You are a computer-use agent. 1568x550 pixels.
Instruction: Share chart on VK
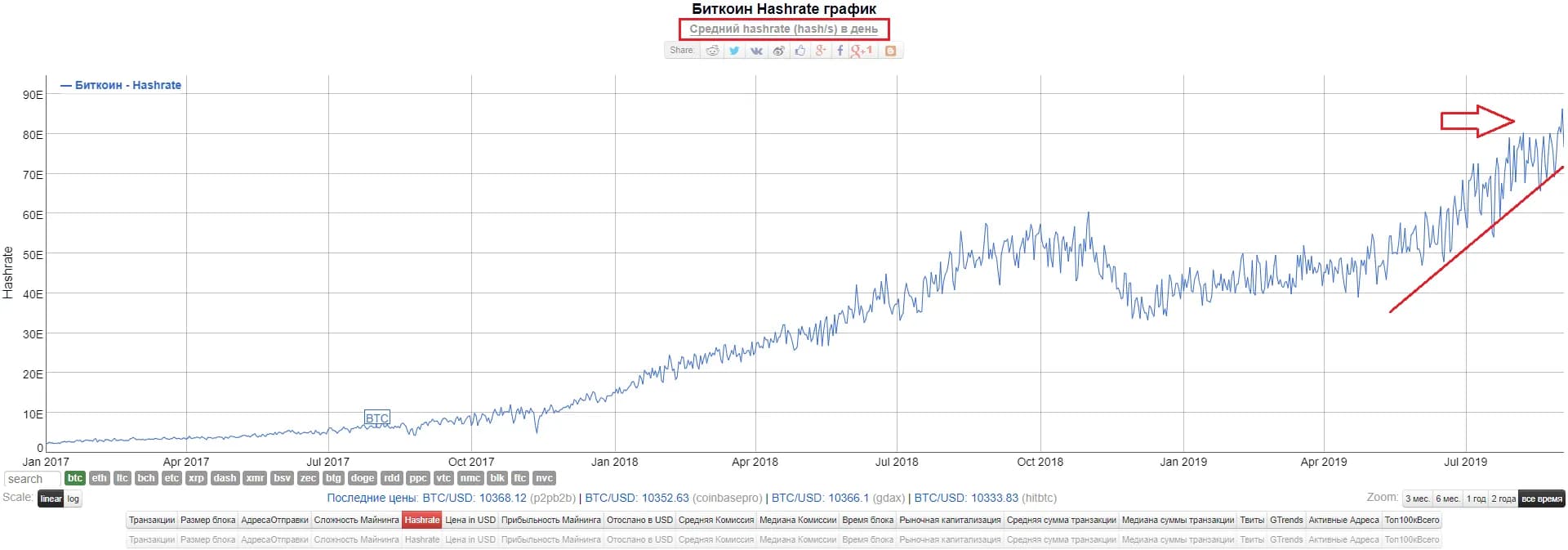tap(756, 51)
